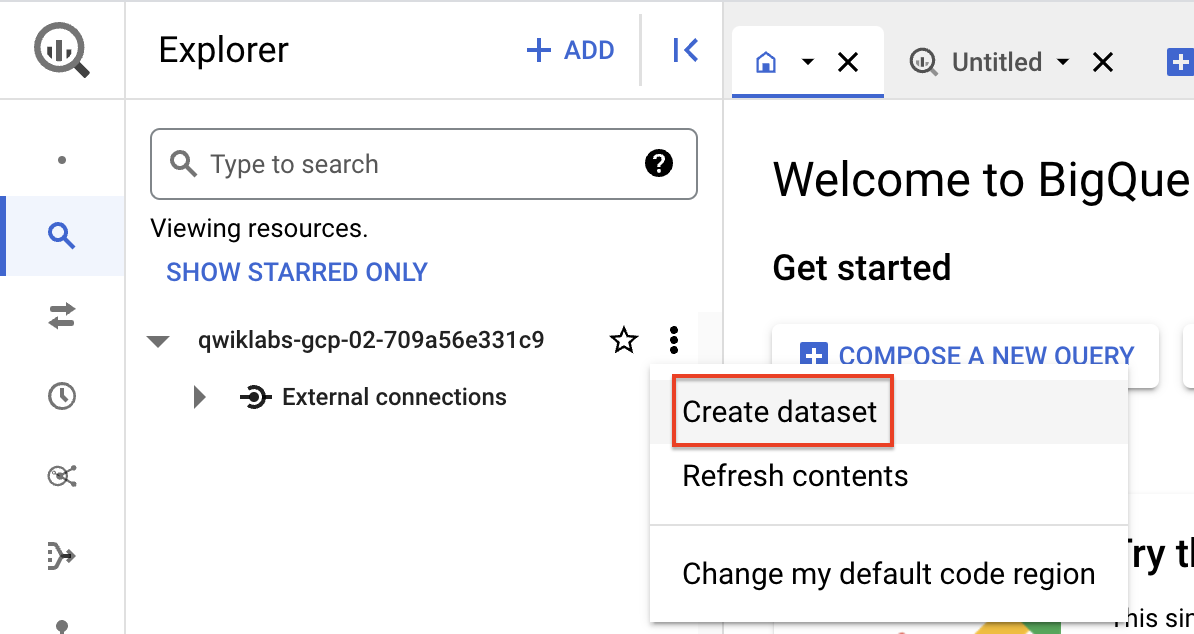This screenshot has height=634, width=1194.
Task: Select External connections tree item
Action: click(394, 397)
